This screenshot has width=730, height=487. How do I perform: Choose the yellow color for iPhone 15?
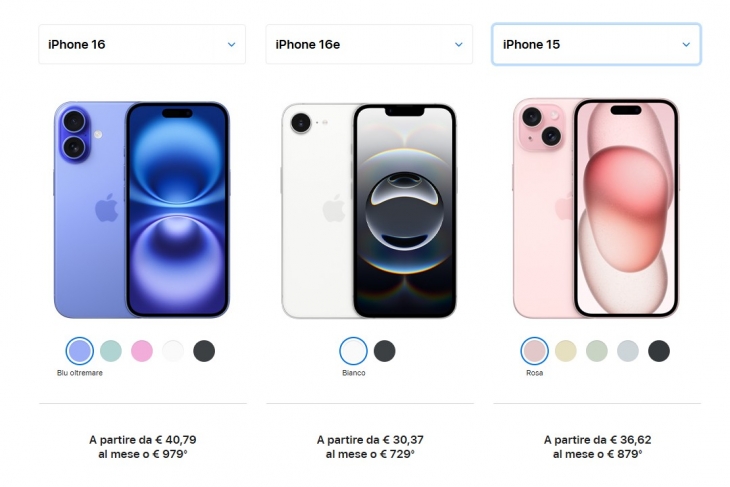[566, 351]
